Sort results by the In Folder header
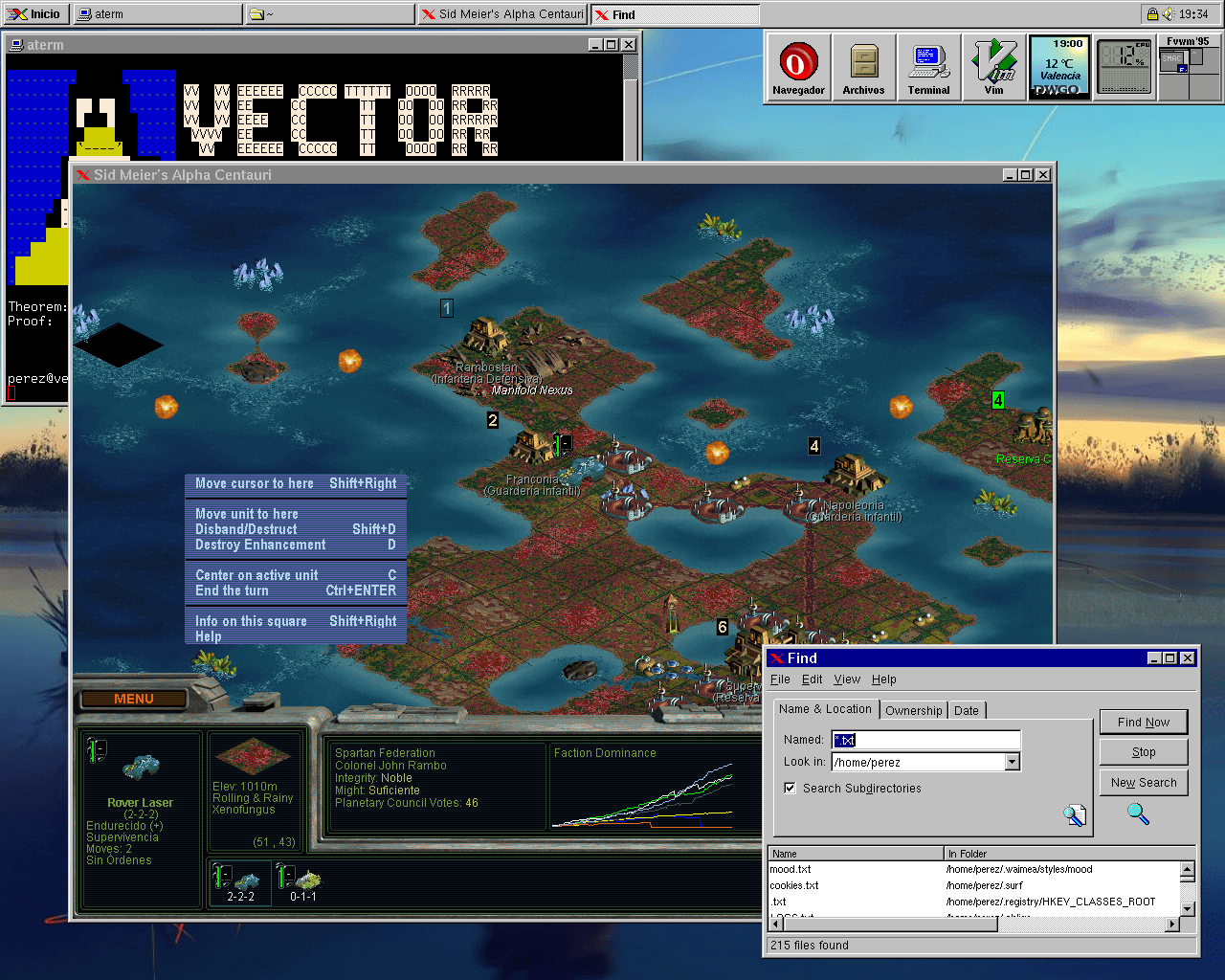Image resolution: width=1225 pixels, height=980 pixels. tap(1070, 854)
